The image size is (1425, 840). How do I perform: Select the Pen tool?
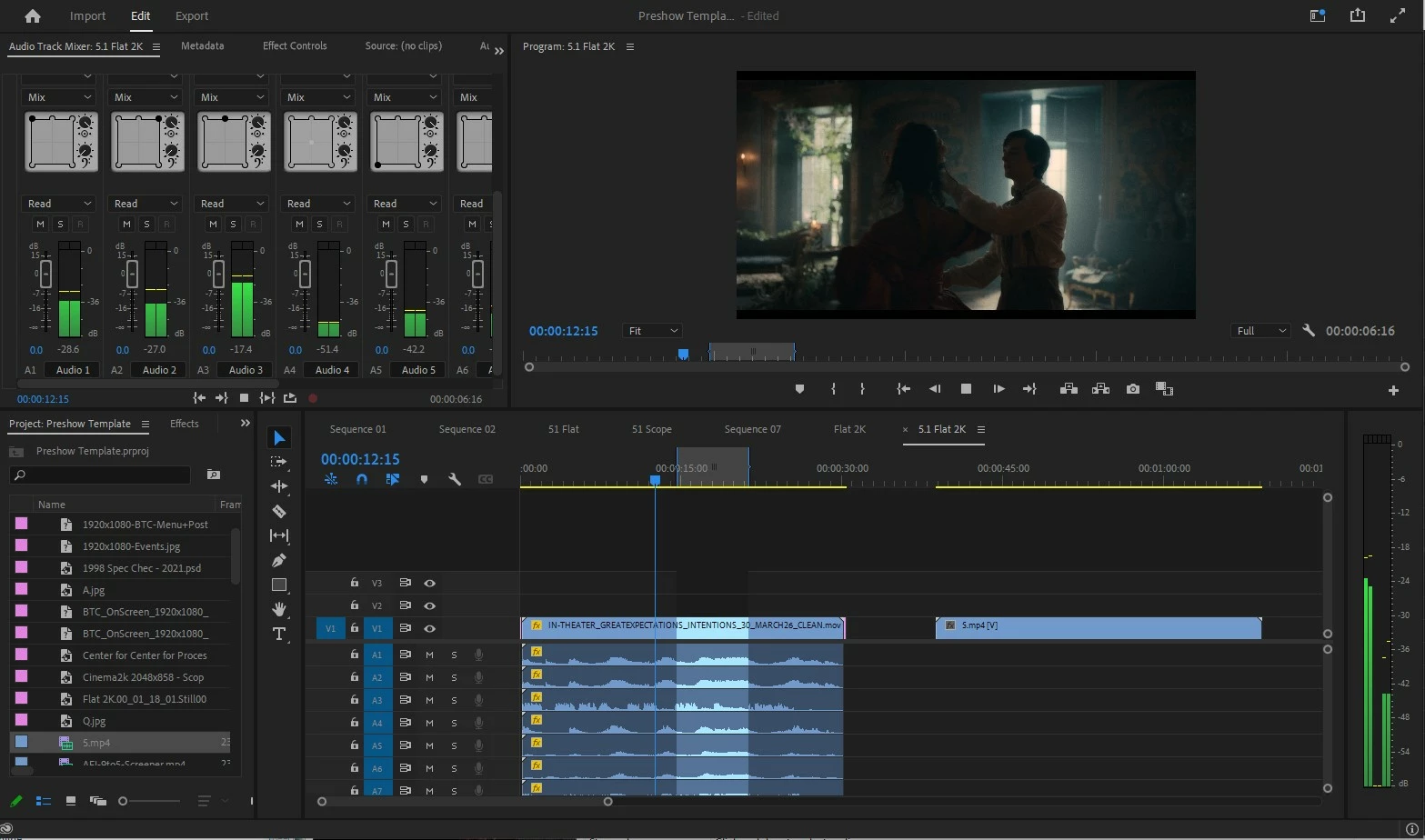[x=279, y=560]
